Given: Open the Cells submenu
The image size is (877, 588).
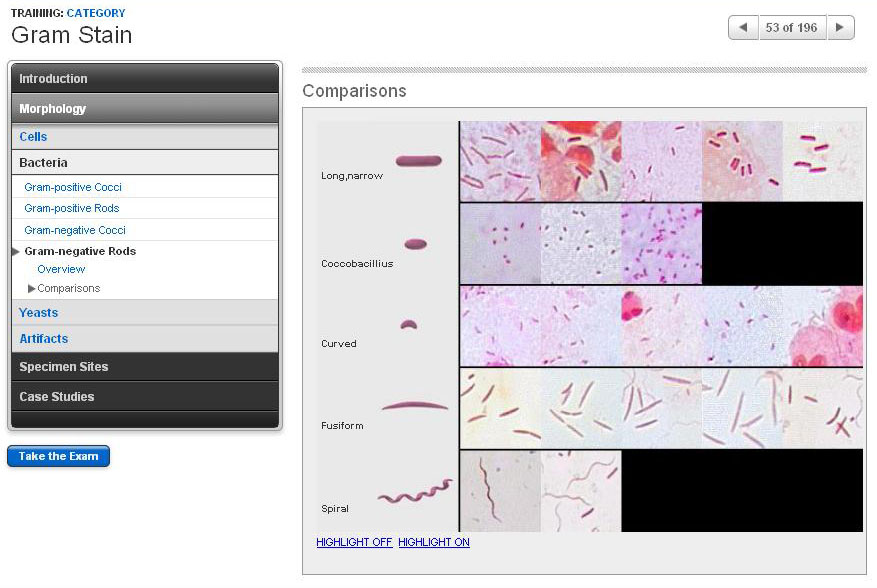Looking at the screenshot, I should 33,137.
